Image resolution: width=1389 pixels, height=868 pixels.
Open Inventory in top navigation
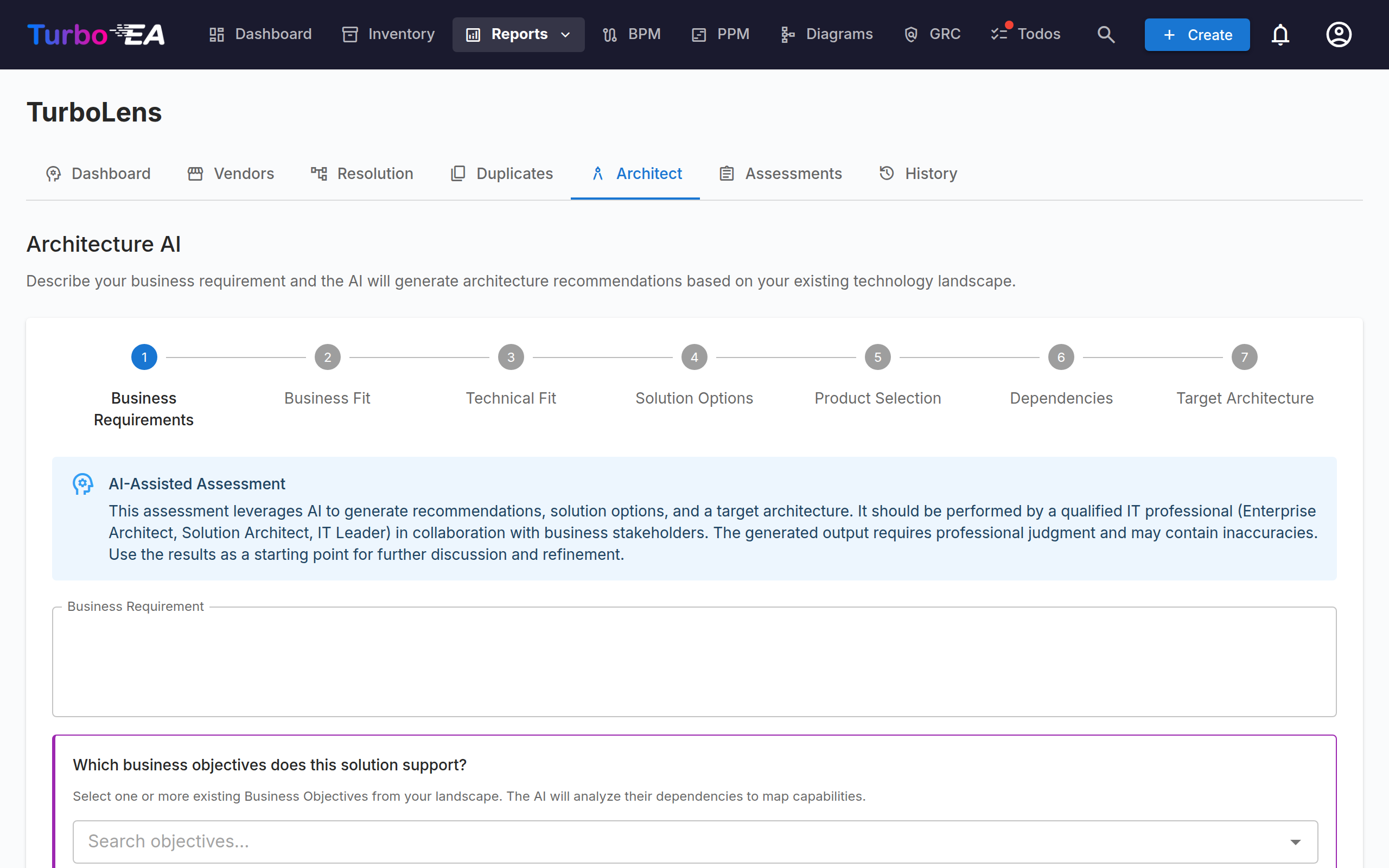388,34
